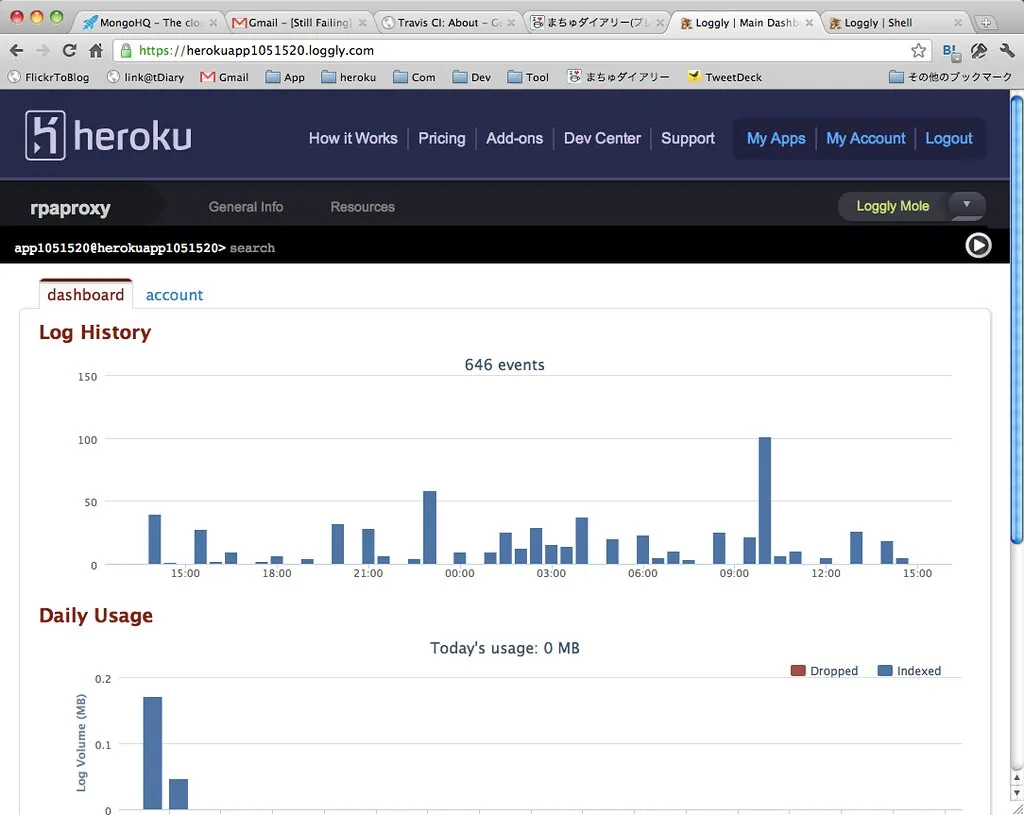Bookmark page with the star icon

pos(918,50)
